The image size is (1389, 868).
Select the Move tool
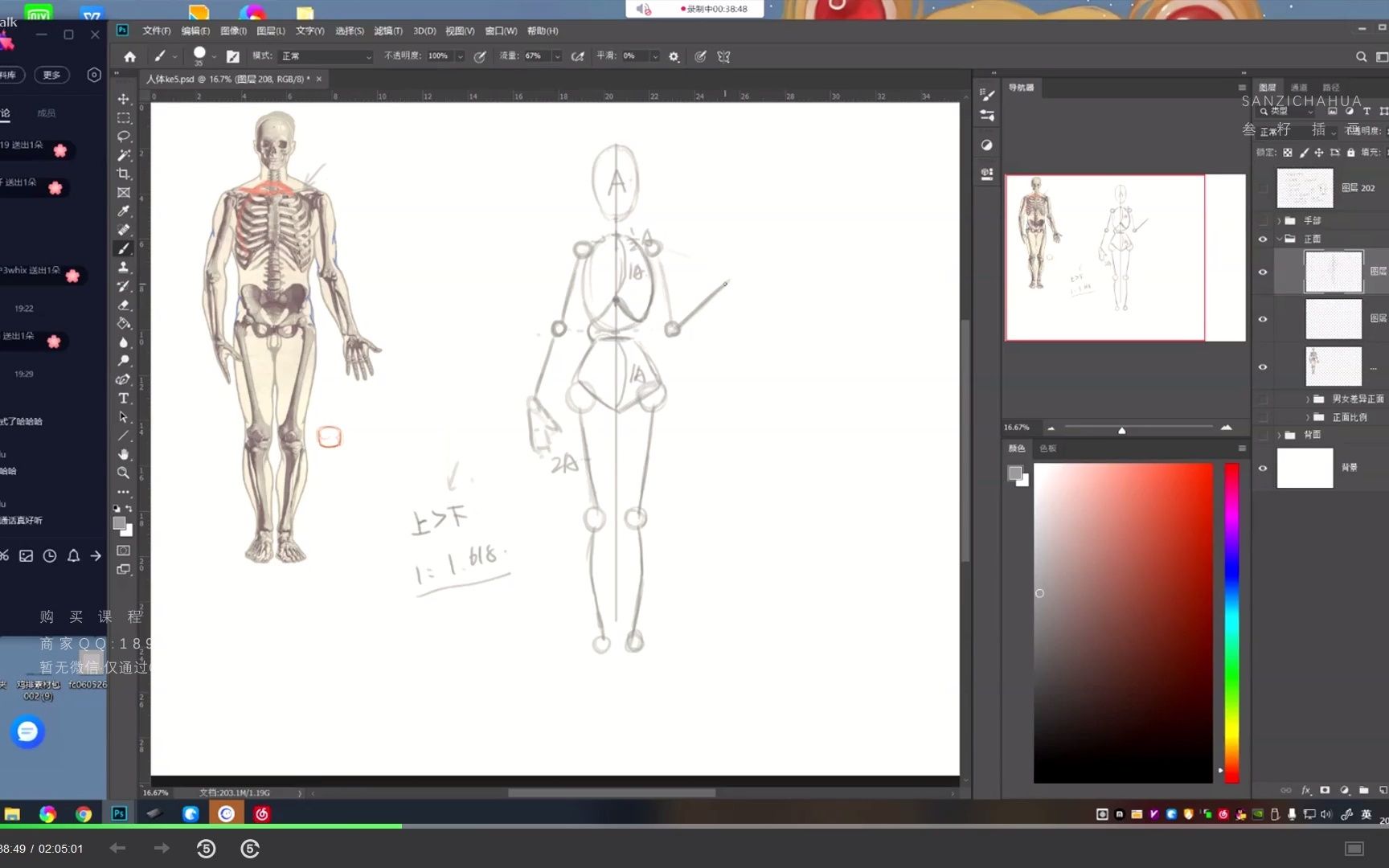click(123, 99)
